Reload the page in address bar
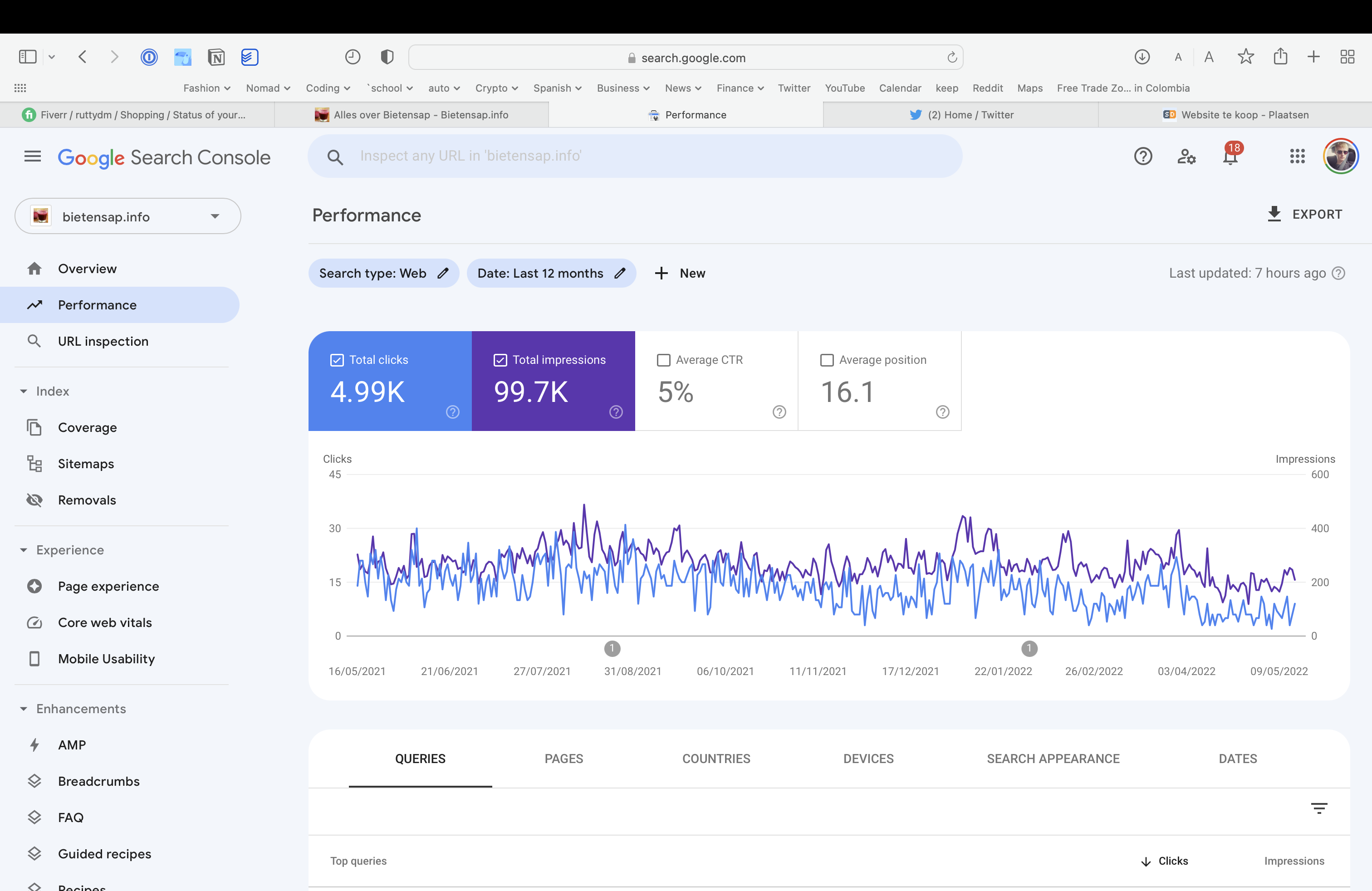This screenshot has height=891, width=1372. pyautogui.click(x=952, y=57)
